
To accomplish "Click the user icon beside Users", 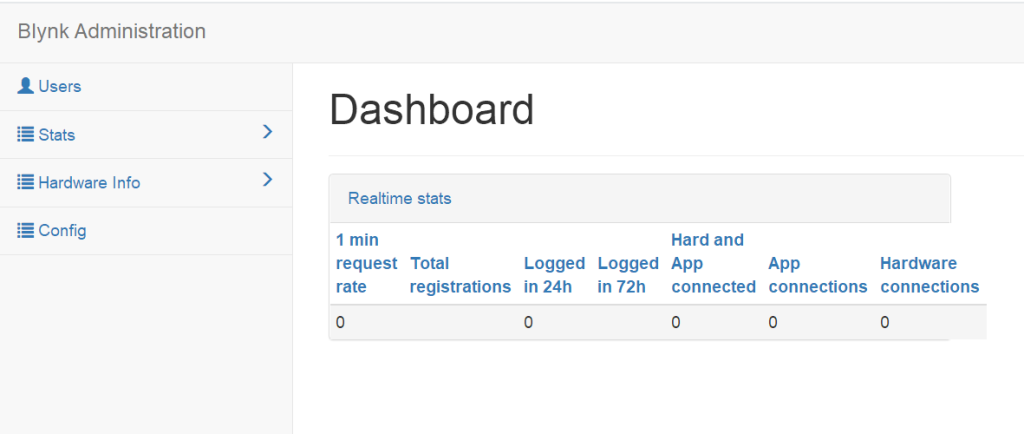I will point(26,86).
